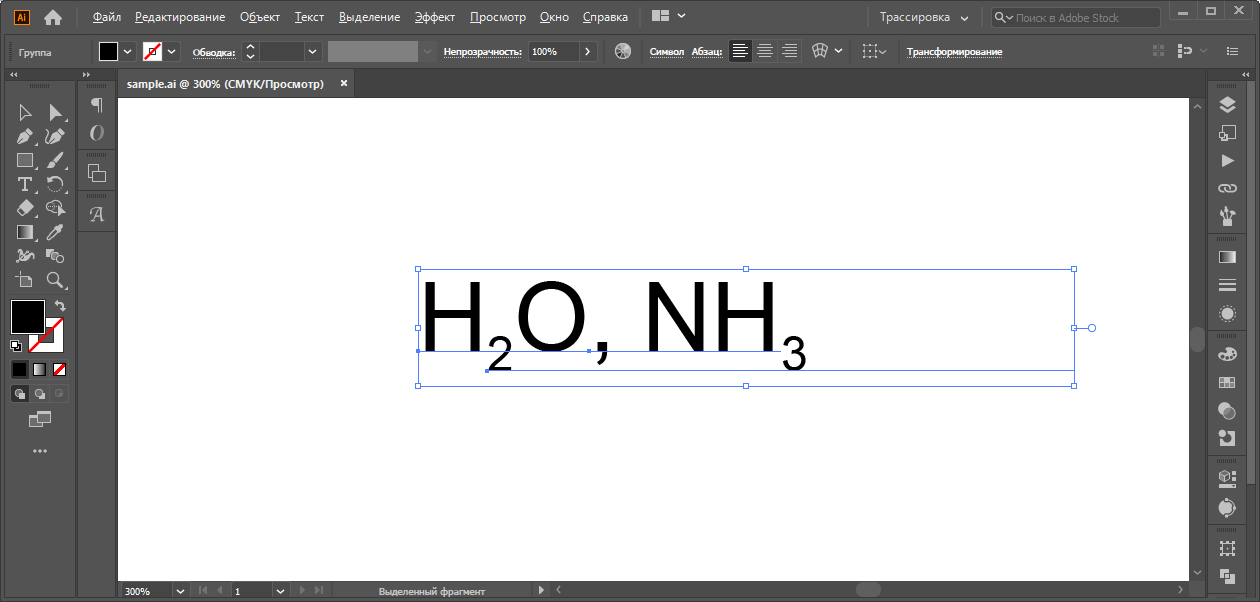Select the Type tool
This screenshot has width=1260, height=602.
click(x=25, y=184)
